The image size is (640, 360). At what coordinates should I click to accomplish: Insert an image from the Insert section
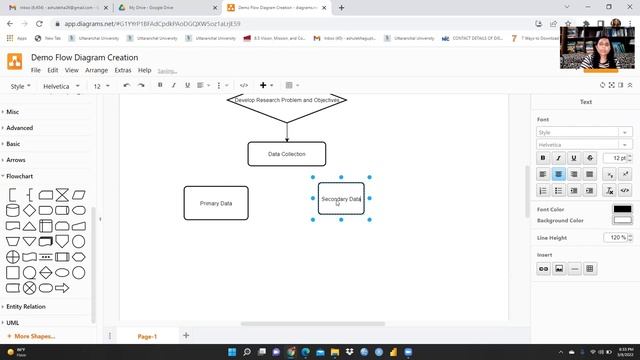[559, 269]
